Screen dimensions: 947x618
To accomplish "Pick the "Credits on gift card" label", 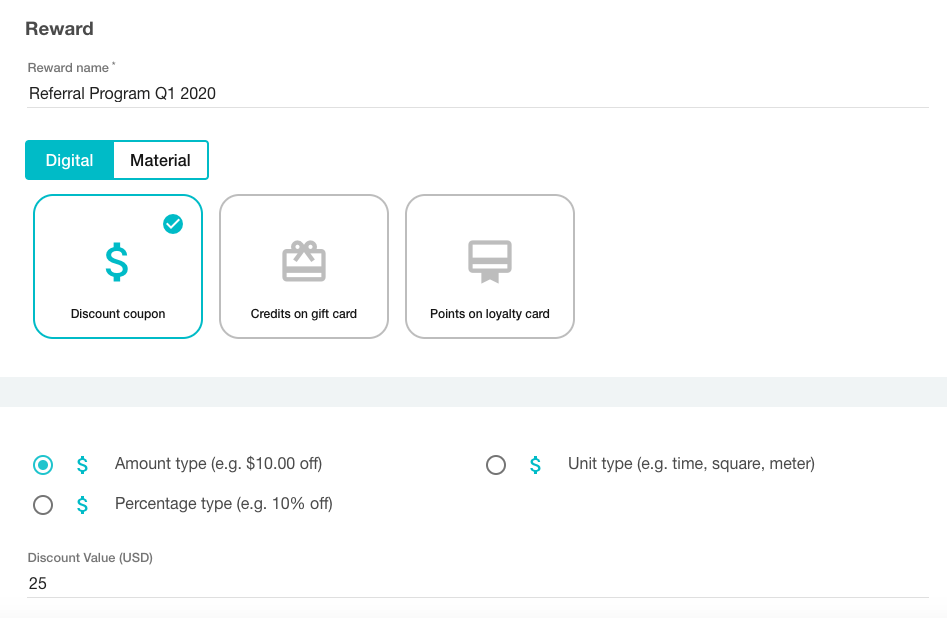I will tap(304, 314).
